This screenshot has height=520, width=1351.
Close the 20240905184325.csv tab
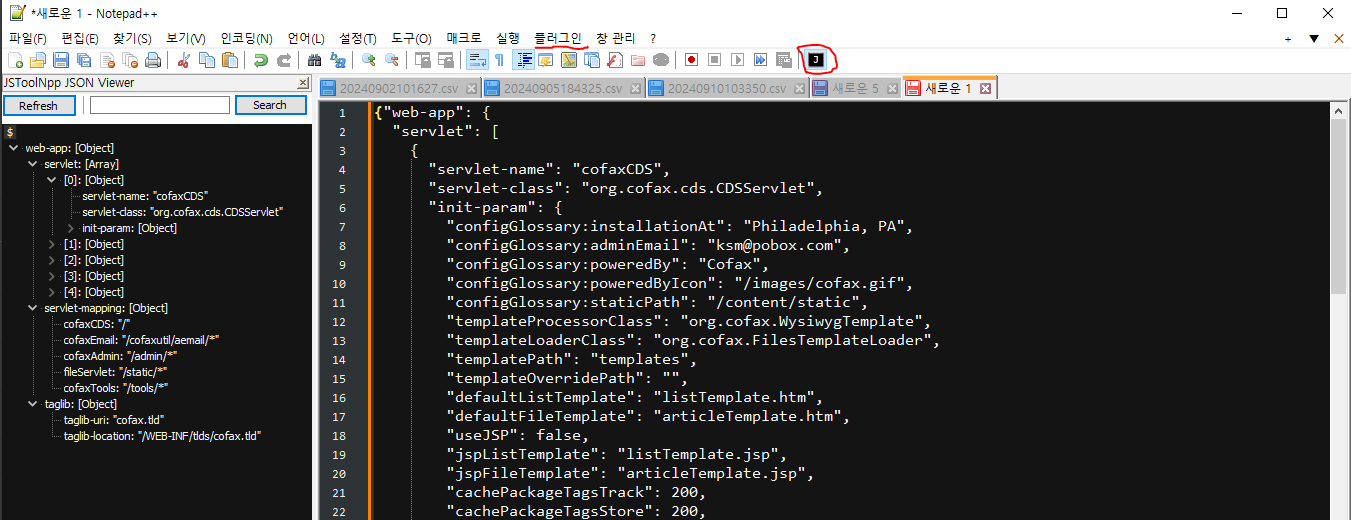[633, 88]
